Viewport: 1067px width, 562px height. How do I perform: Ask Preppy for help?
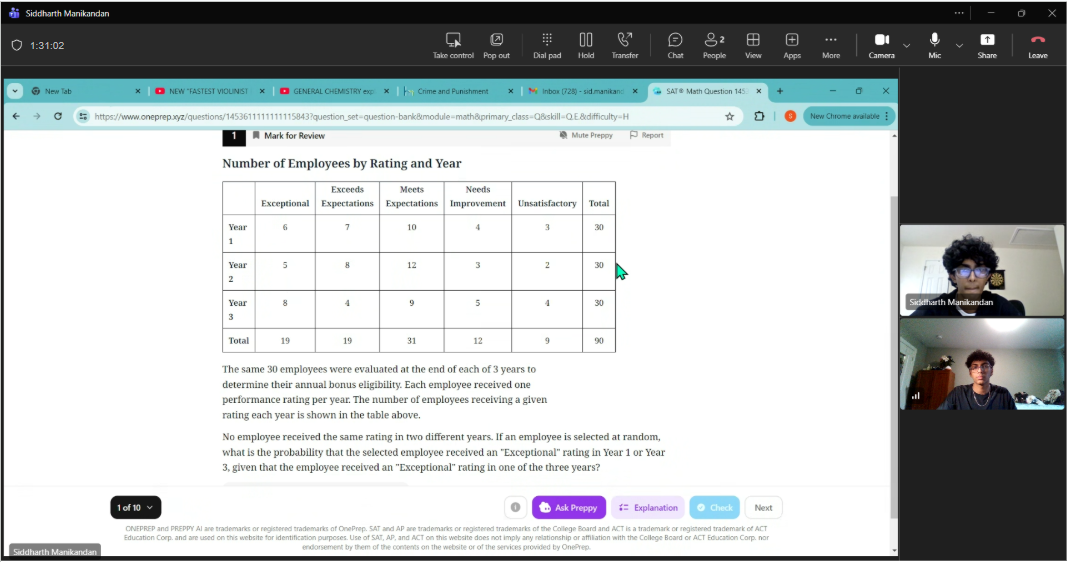point(569,508)
